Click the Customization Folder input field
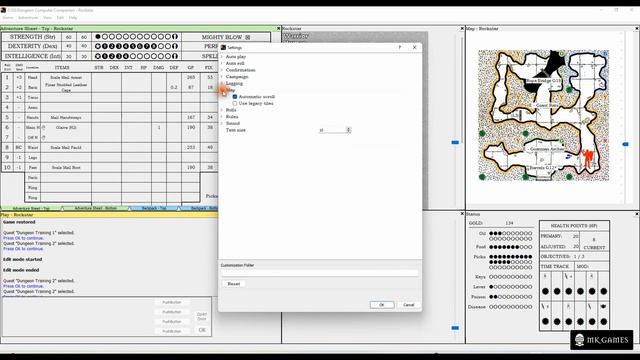Image resolution: width=640 pixels, height=360 pixels. click(320, 273)
